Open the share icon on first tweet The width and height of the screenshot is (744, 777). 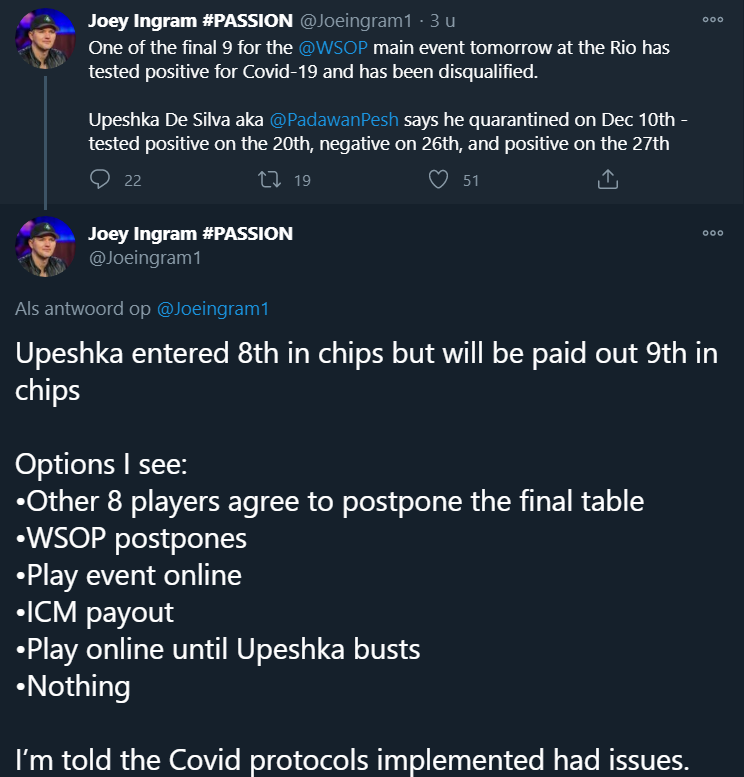coord(607,180)
